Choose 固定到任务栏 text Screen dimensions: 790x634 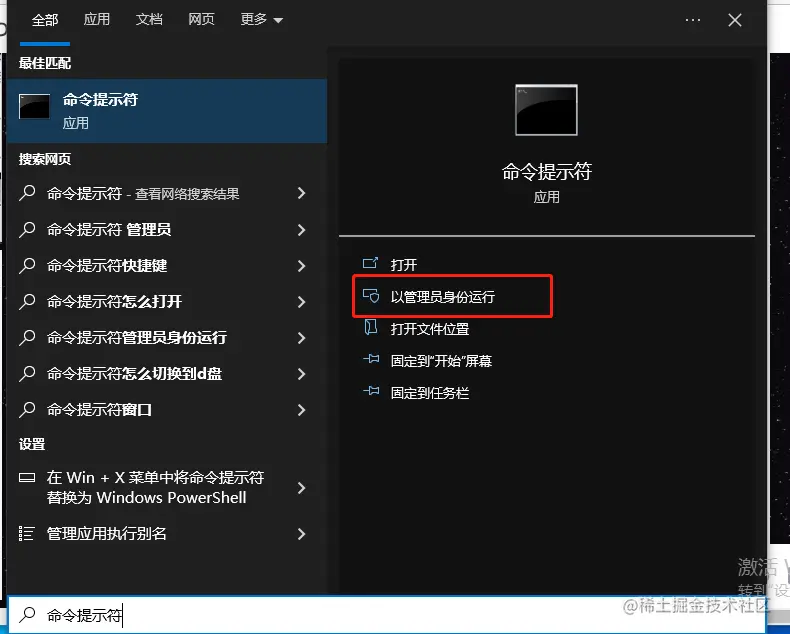tap(430, 393)
